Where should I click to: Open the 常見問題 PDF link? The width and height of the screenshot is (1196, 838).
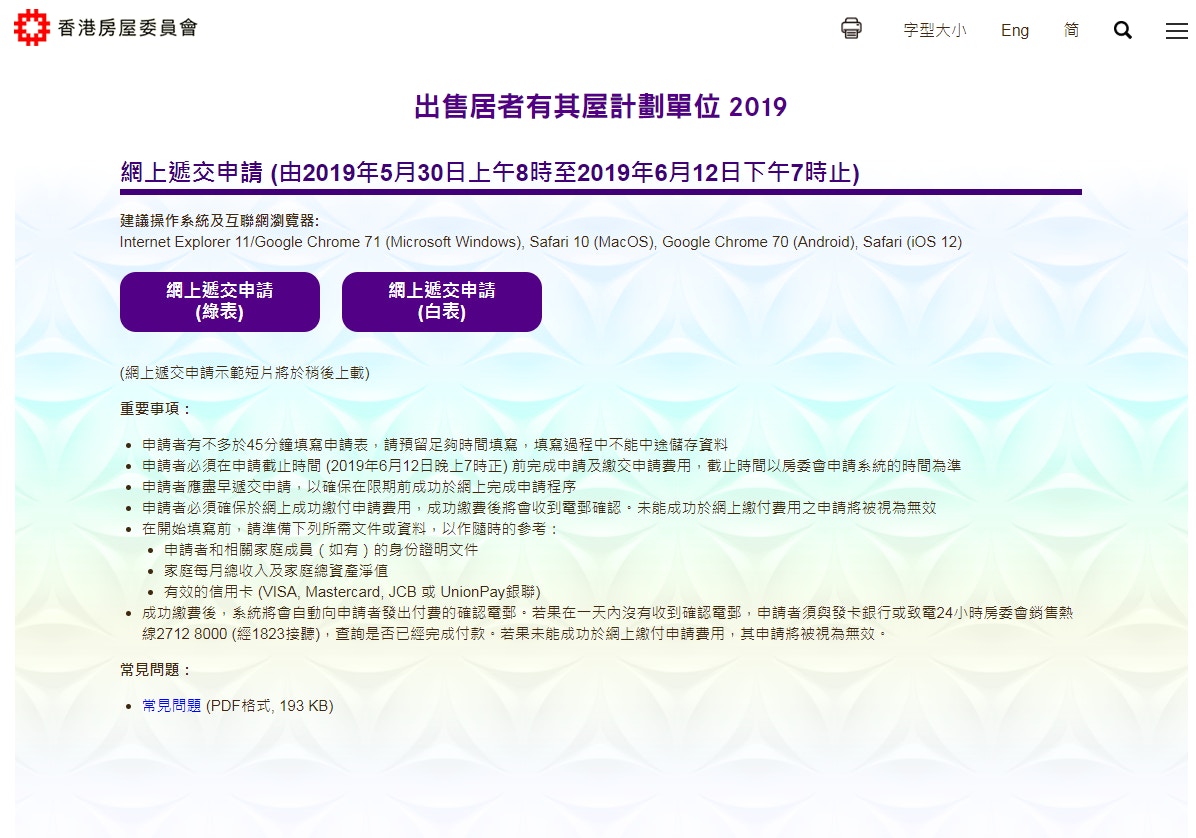(x=172, y=706)
